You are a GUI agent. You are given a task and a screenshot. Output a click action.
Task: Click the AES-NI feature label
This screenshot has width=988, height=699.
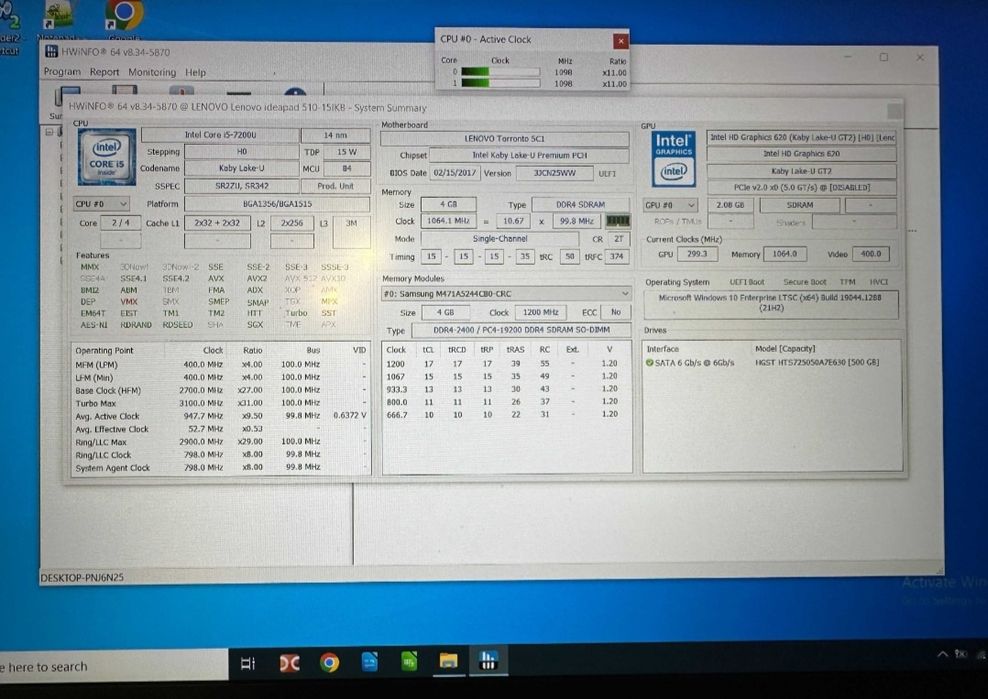pos(94,325)
